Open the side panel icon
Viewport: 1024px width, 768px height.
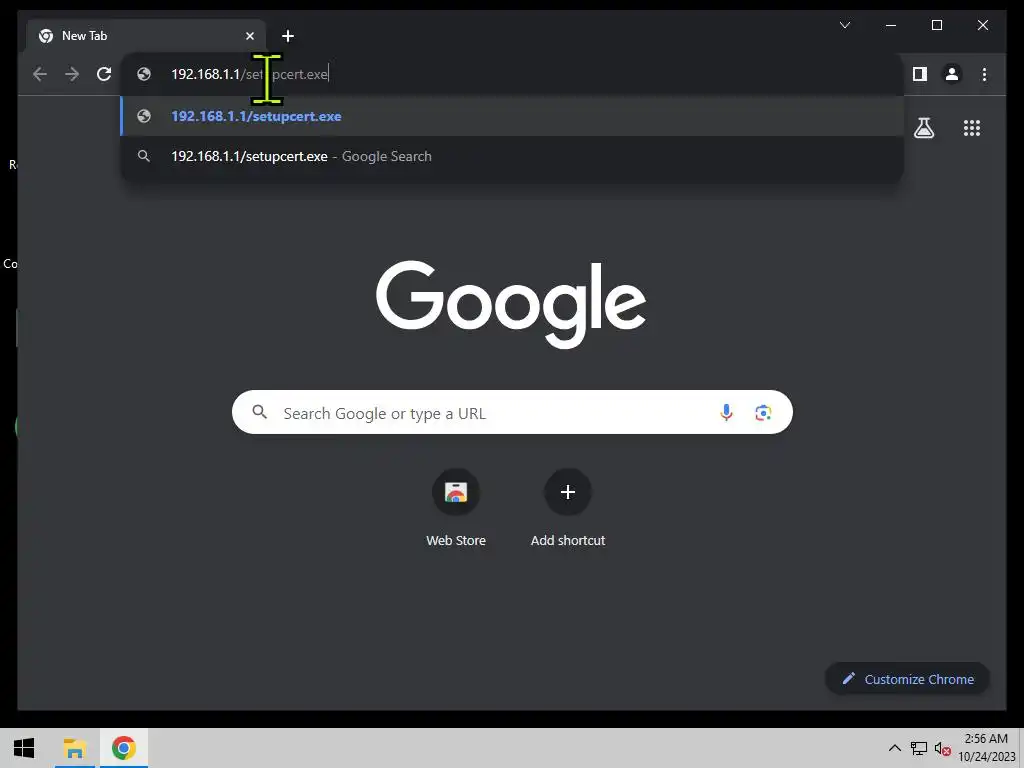click(x=920, y=74)
